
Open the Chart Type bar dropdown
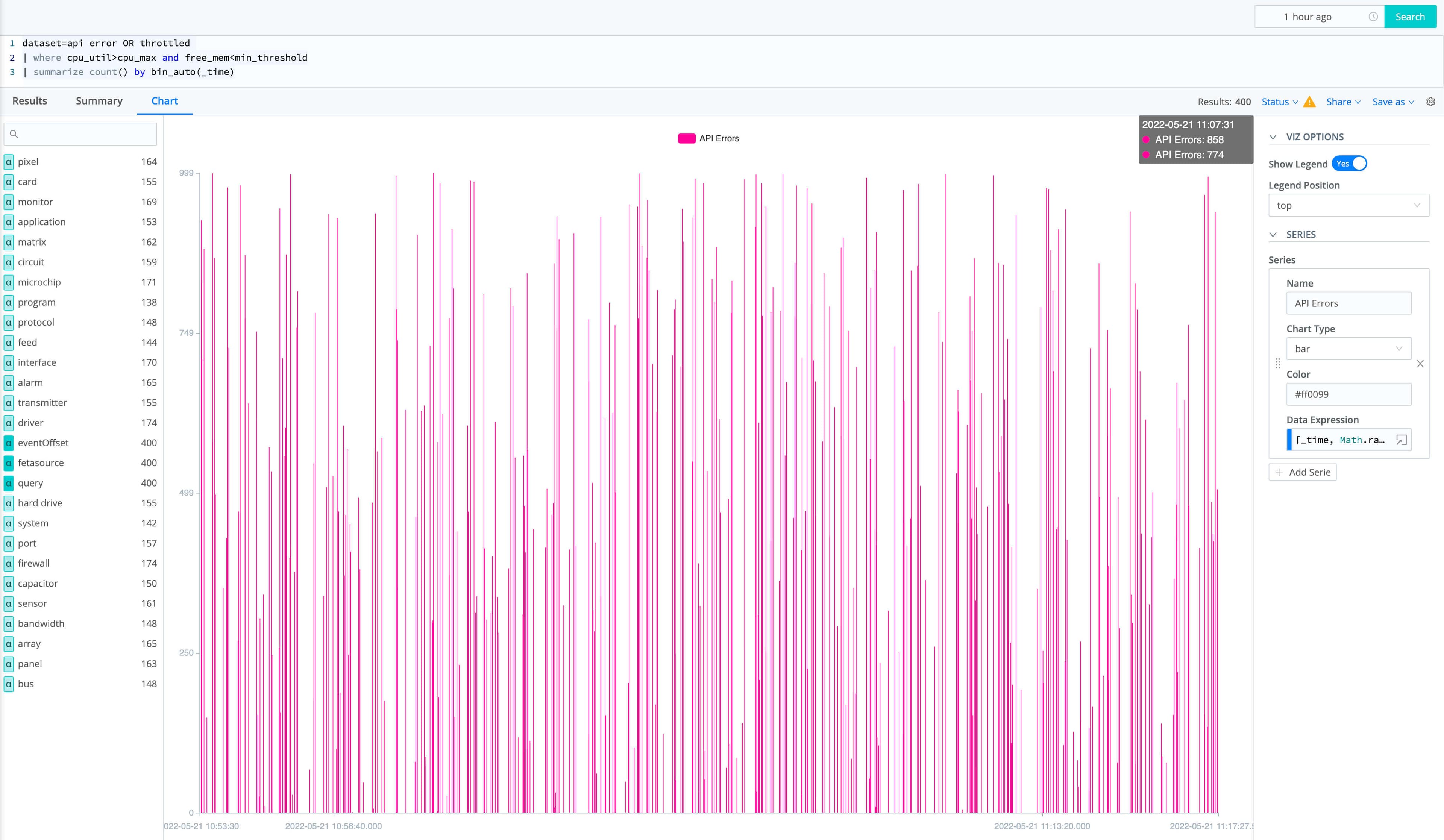click(x=1348, y=349)
